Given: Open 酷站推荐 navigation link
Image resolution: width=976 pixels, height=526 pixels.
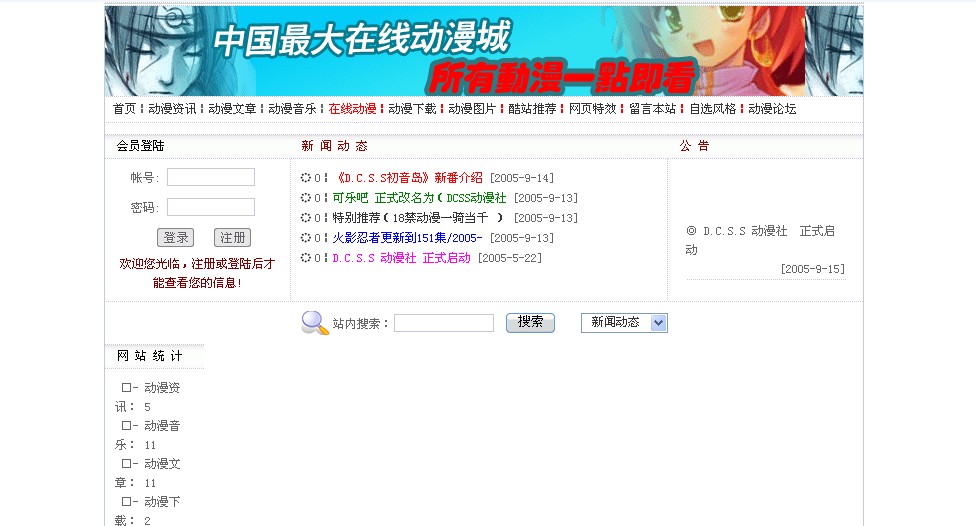Looking at the screenshot, I should 532,109.
